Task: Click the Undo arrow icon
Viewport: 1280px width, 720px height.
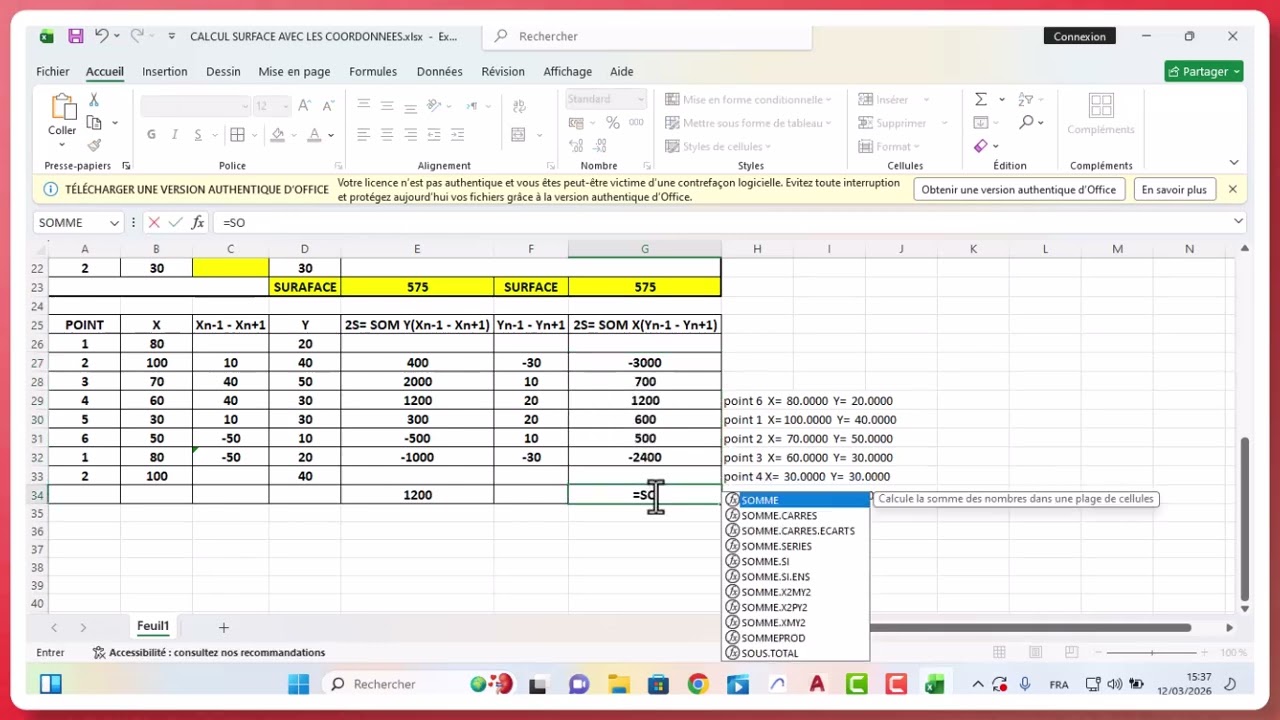Action: click(x=101, y=36)
